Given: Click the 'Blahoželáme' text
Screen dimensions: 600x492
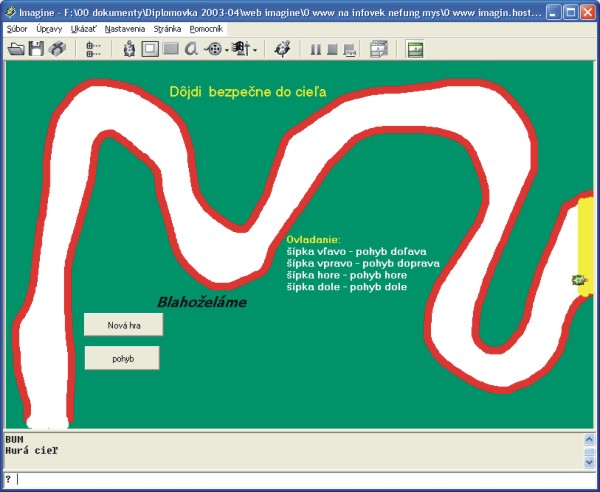Looking at the screenshot, I should click(x=202, y=302).
